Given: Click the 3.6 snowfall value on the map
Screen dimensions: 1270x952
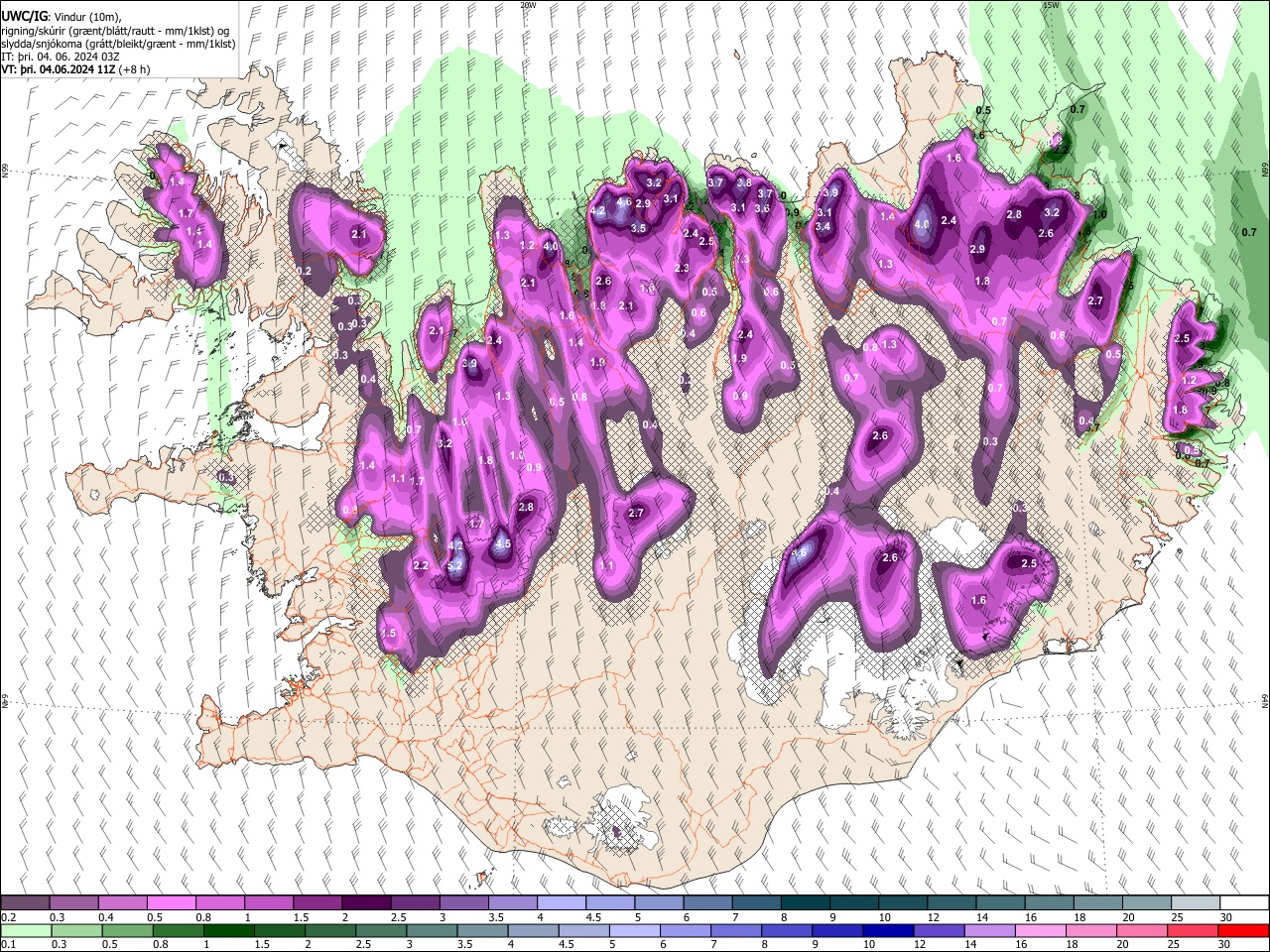Looking at the screenshot, I should 762,208.
